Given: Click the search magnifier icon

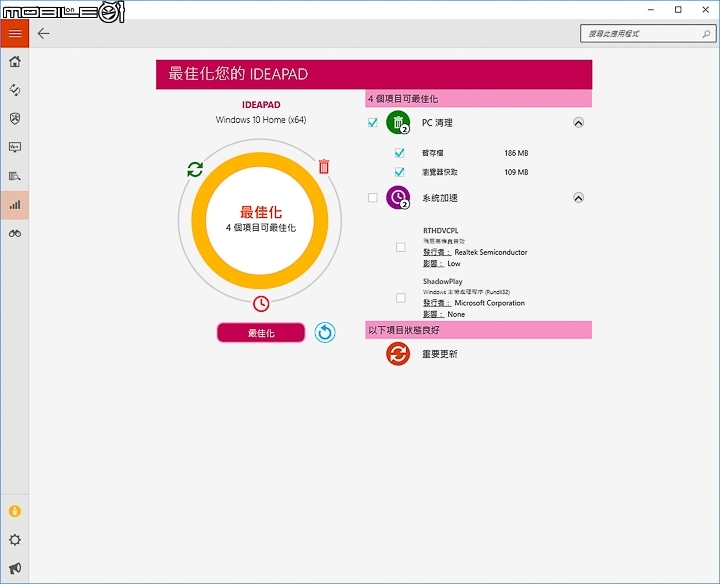Looking at the screenshot, I should [706, 34].
